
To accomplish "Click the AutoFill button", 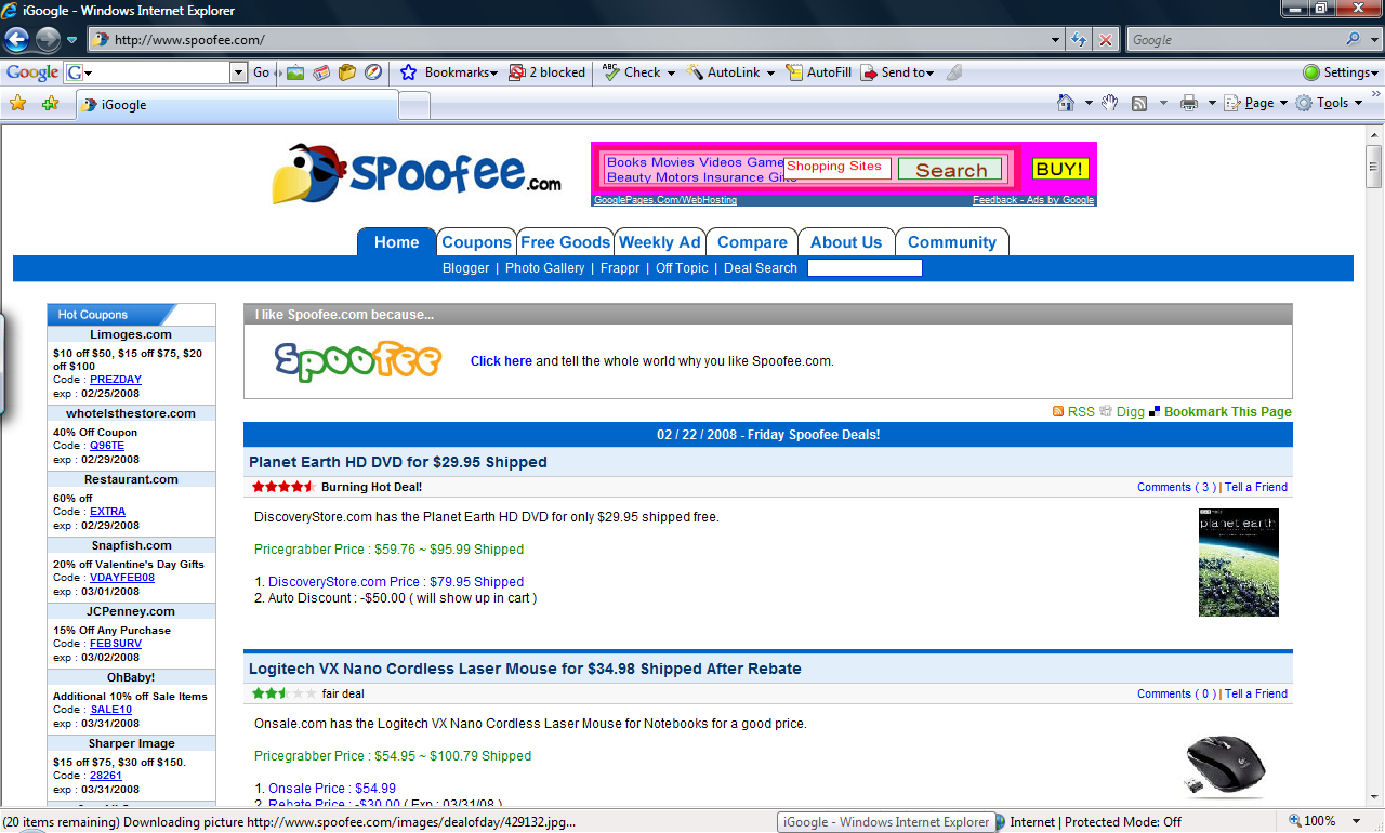I will coord(818,72).
